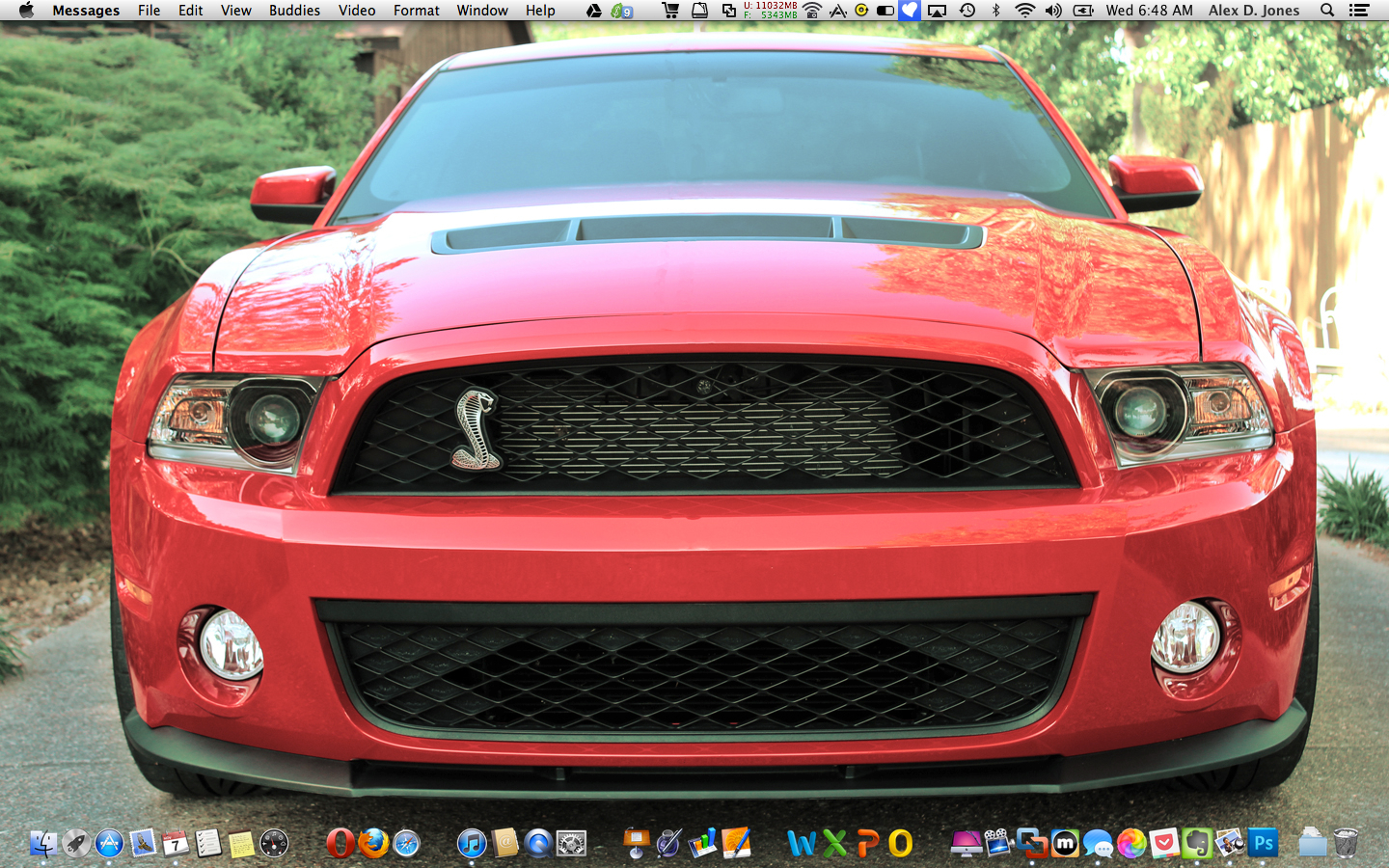Open the yellow Stickies notes icon
The height and width of the screenshot is (868, 1389).
[x=241, y=844]
